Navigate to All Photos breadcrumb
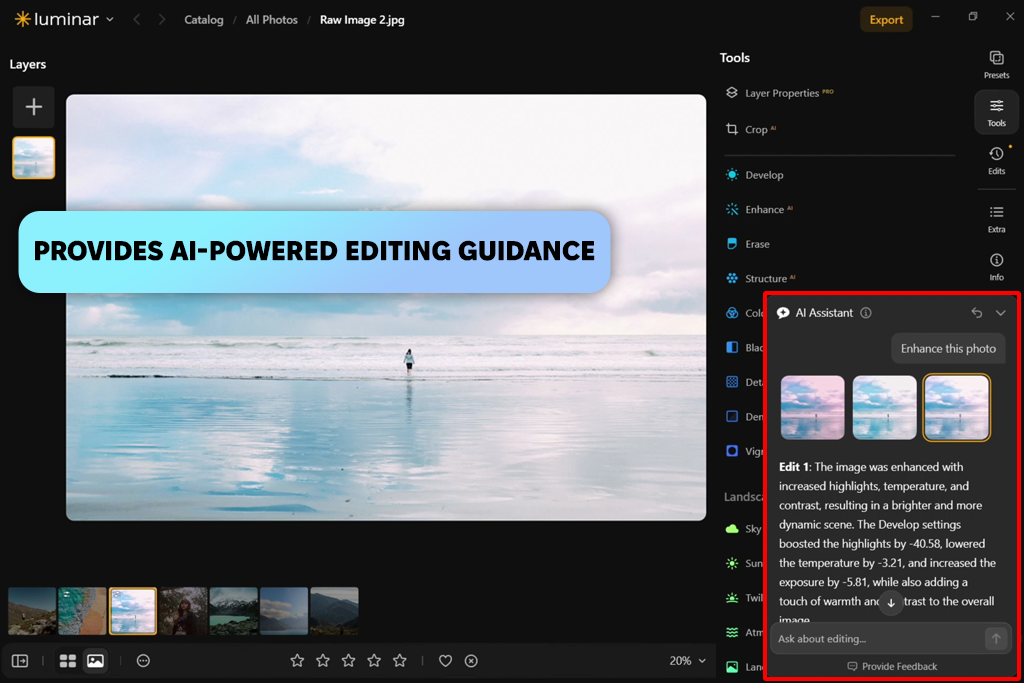 [272, 20]
